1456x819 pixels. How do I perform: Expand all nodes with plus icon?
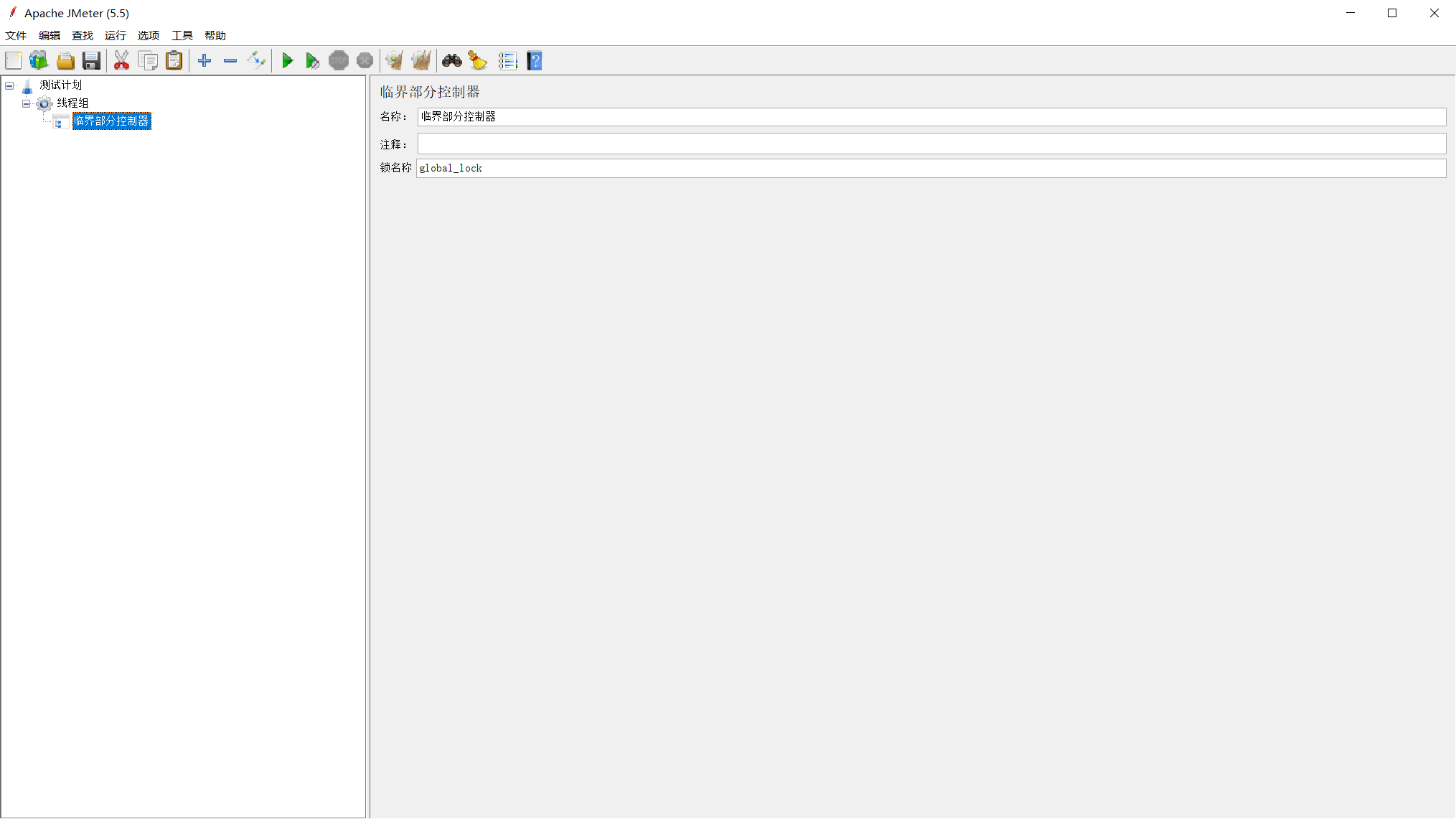(205, 61)
